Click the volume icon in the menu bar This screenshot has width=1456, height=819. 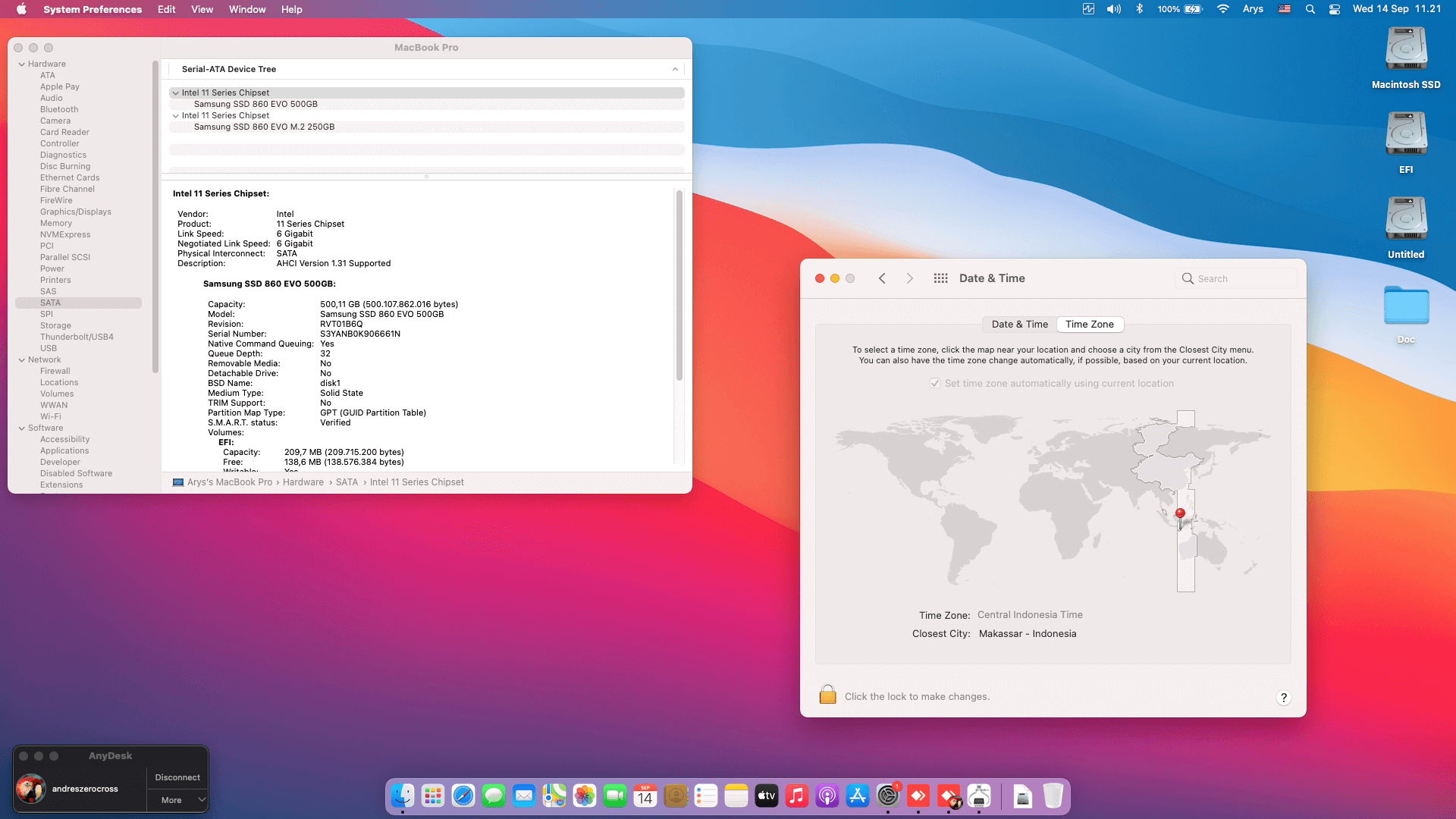1113,9
